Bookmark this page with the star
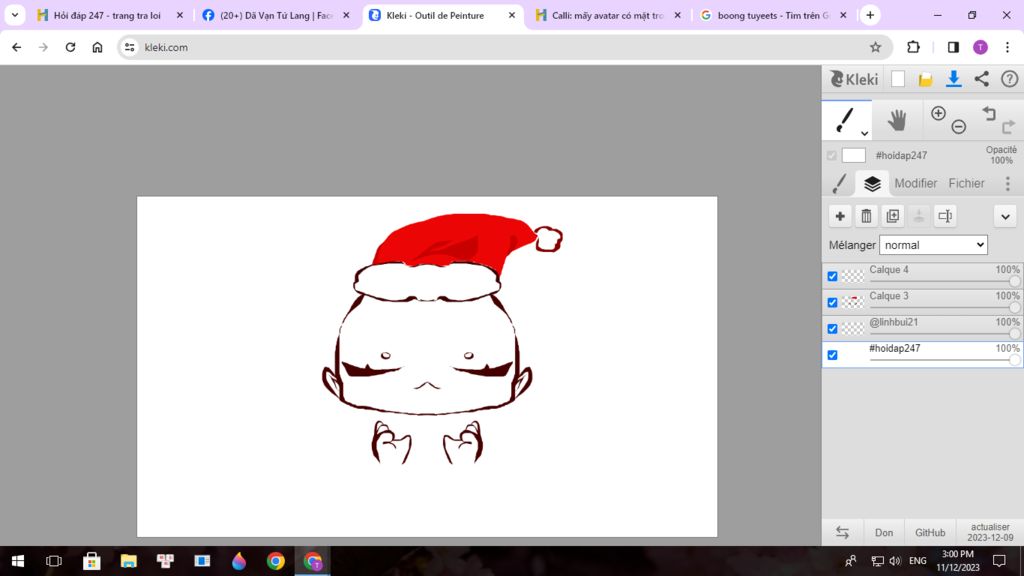This screenshot has width=1024, height=576. coord(875,47)
